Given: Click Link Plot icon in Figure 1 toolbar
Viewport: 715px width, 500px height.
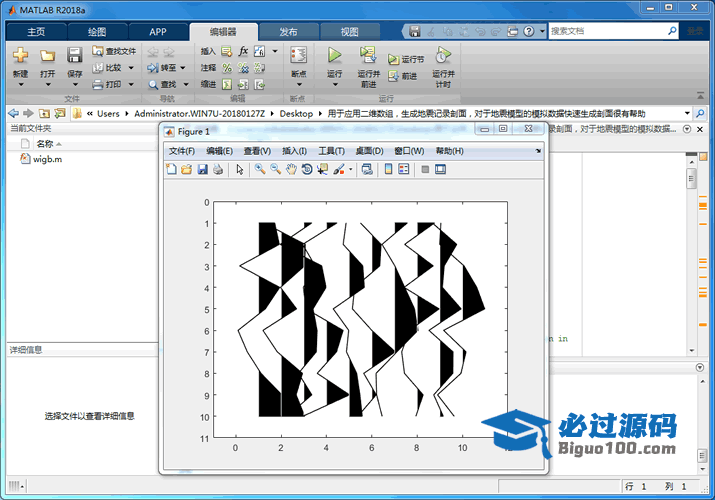Looking at the screenshot, I should (367, 170).
